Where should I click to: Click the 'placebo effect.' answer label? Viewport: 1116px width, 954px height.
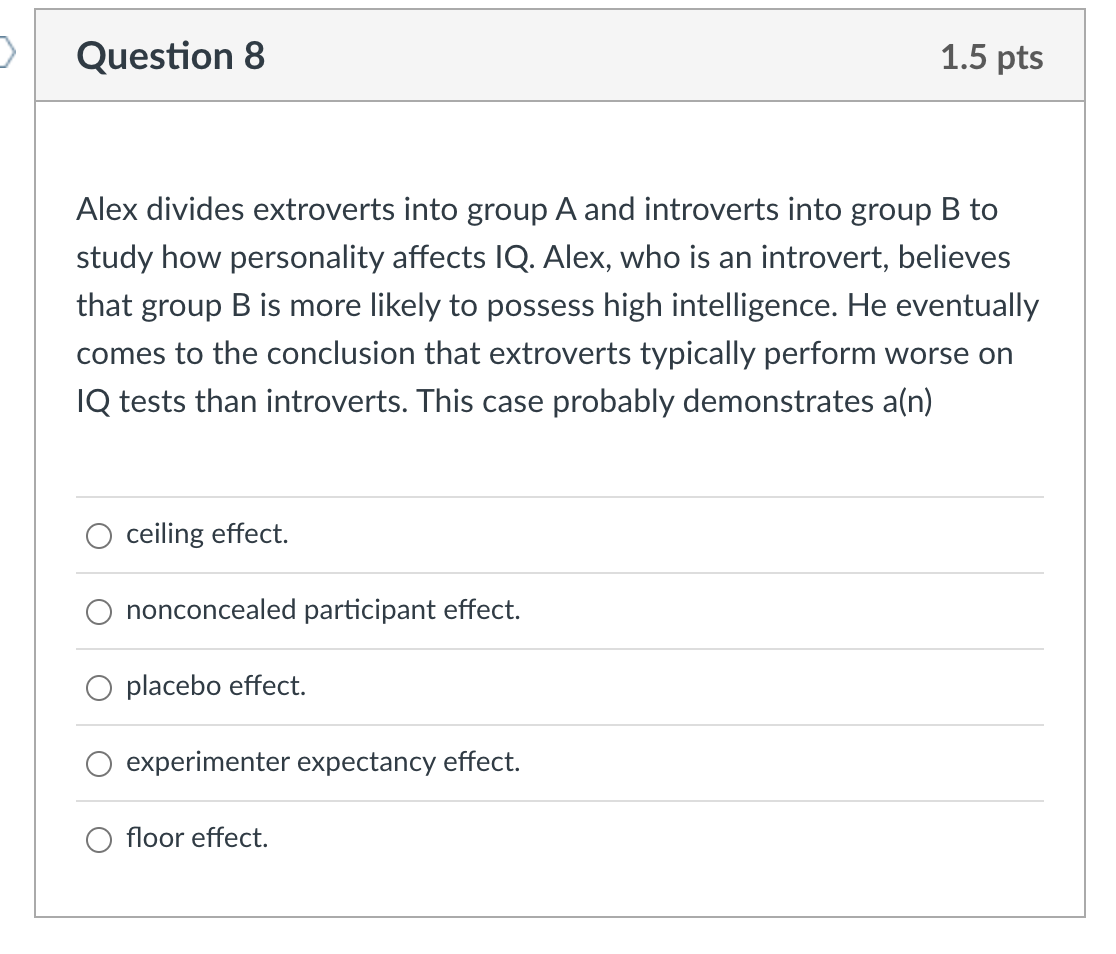coord(216,686)
